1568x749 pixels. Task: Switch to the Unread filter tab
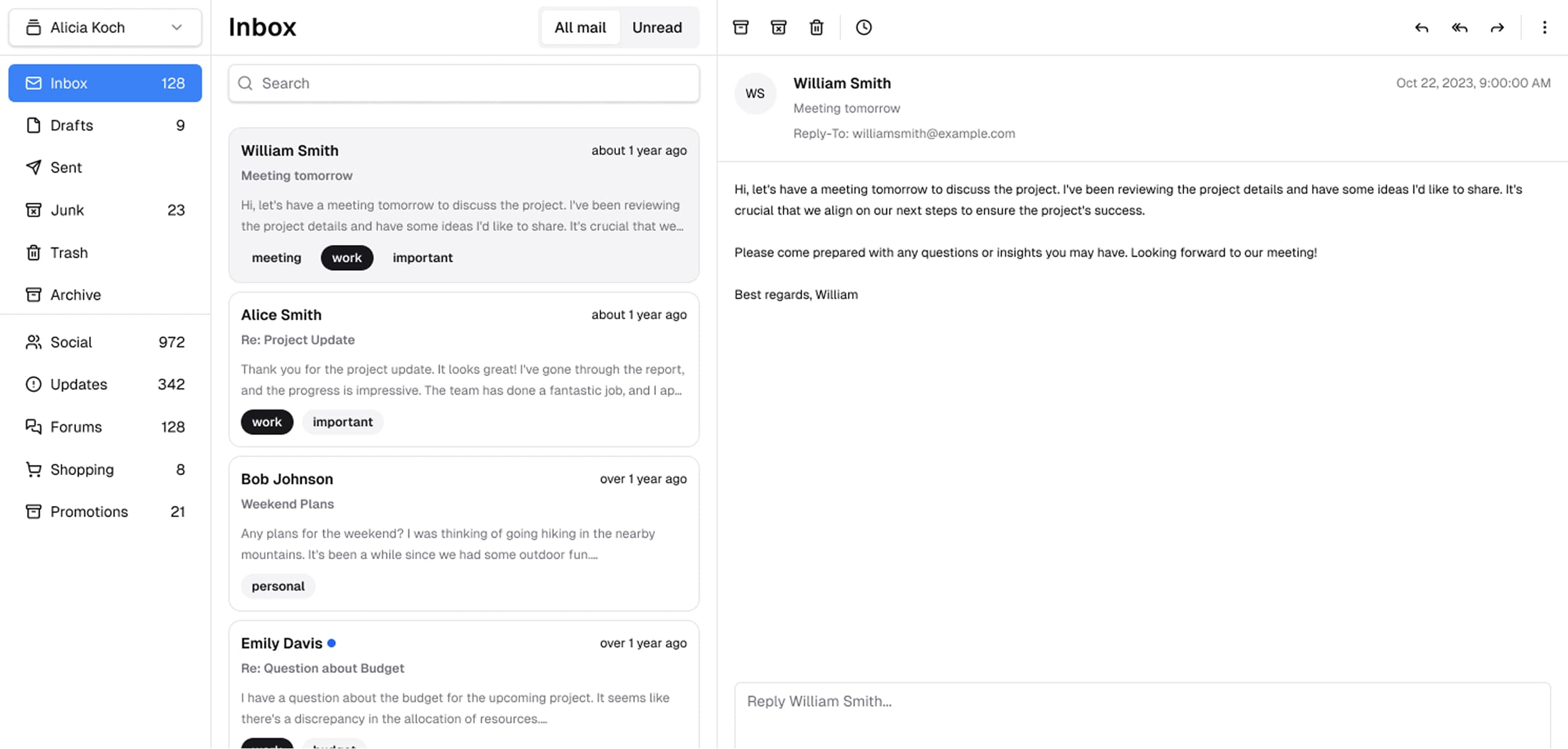coord(657,27)
